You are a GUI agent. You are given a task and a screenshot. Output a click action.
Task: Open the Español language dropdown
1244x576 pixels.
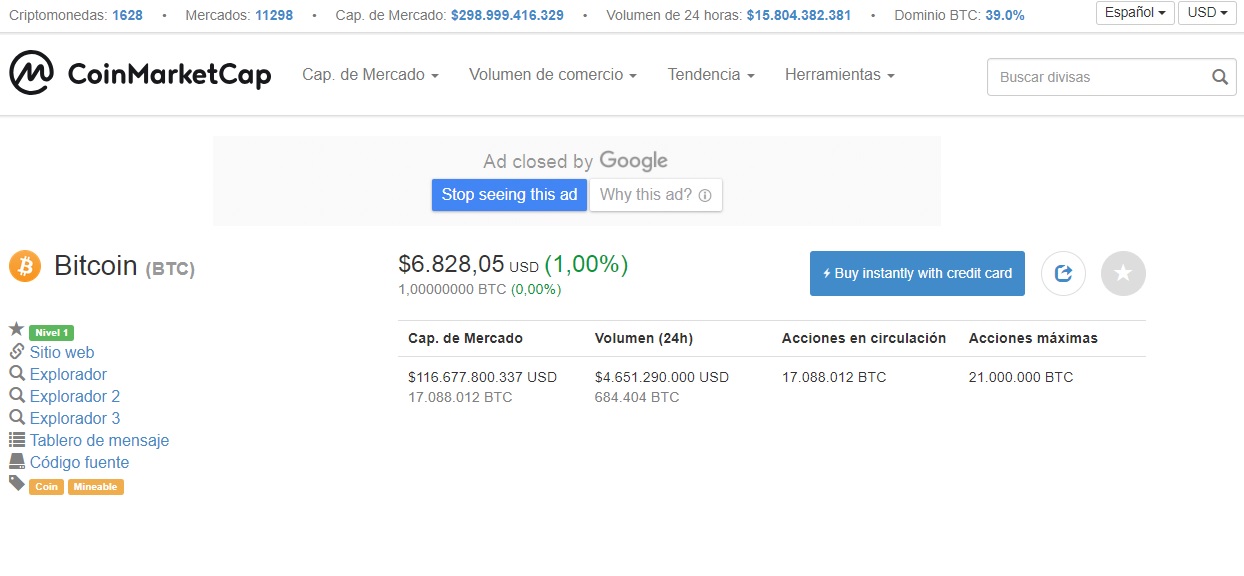tap(1135, 13)
